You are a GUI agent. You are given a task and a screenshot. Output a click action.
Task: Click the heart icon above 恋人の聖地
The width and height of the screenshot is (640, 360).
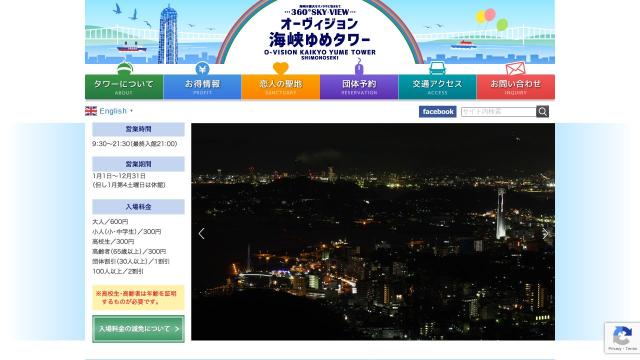(x=281, y=68)
